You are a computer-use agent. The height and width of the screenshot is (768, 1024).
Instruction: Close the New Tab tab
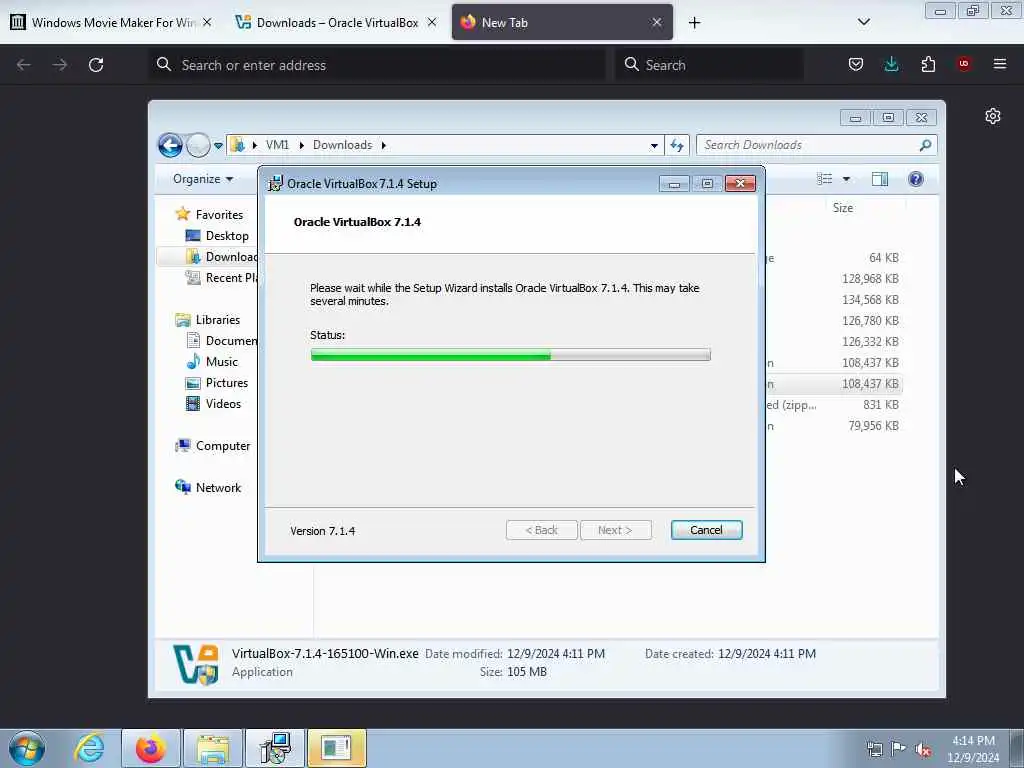(657, 22)
